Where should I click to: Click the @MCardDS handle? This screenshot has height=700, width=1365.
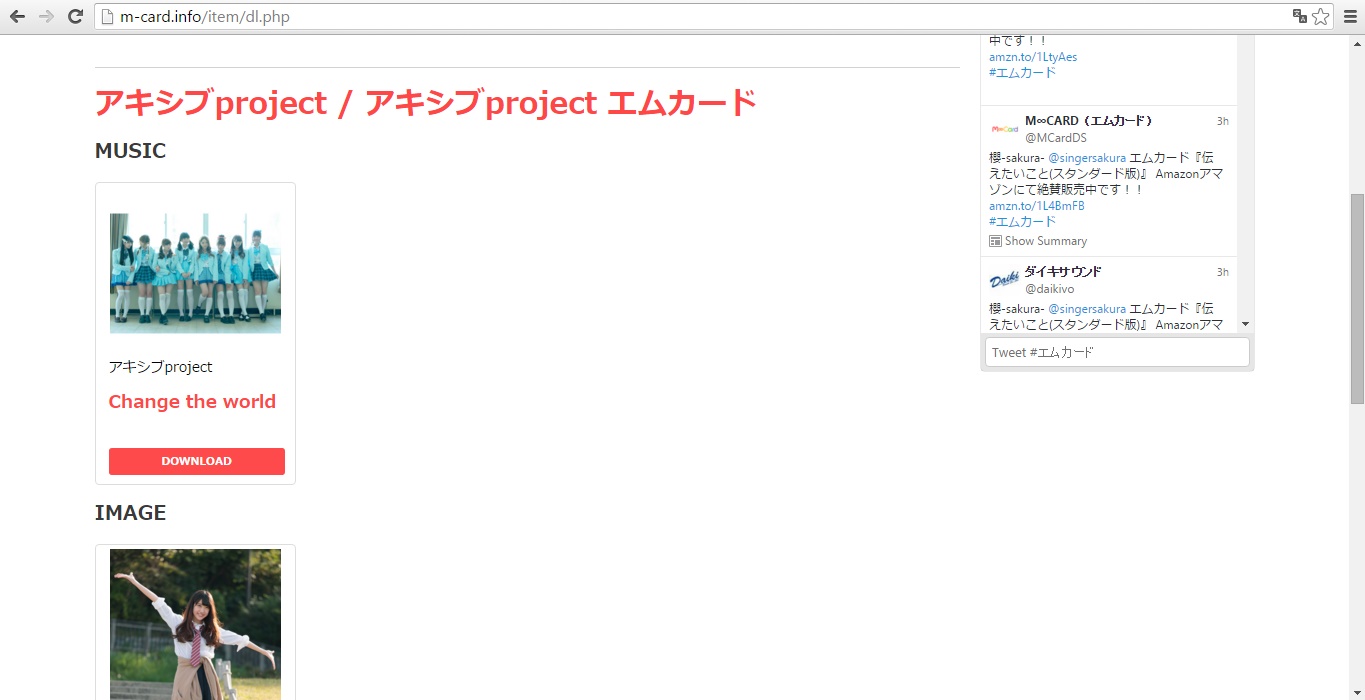coord(1055,138)
